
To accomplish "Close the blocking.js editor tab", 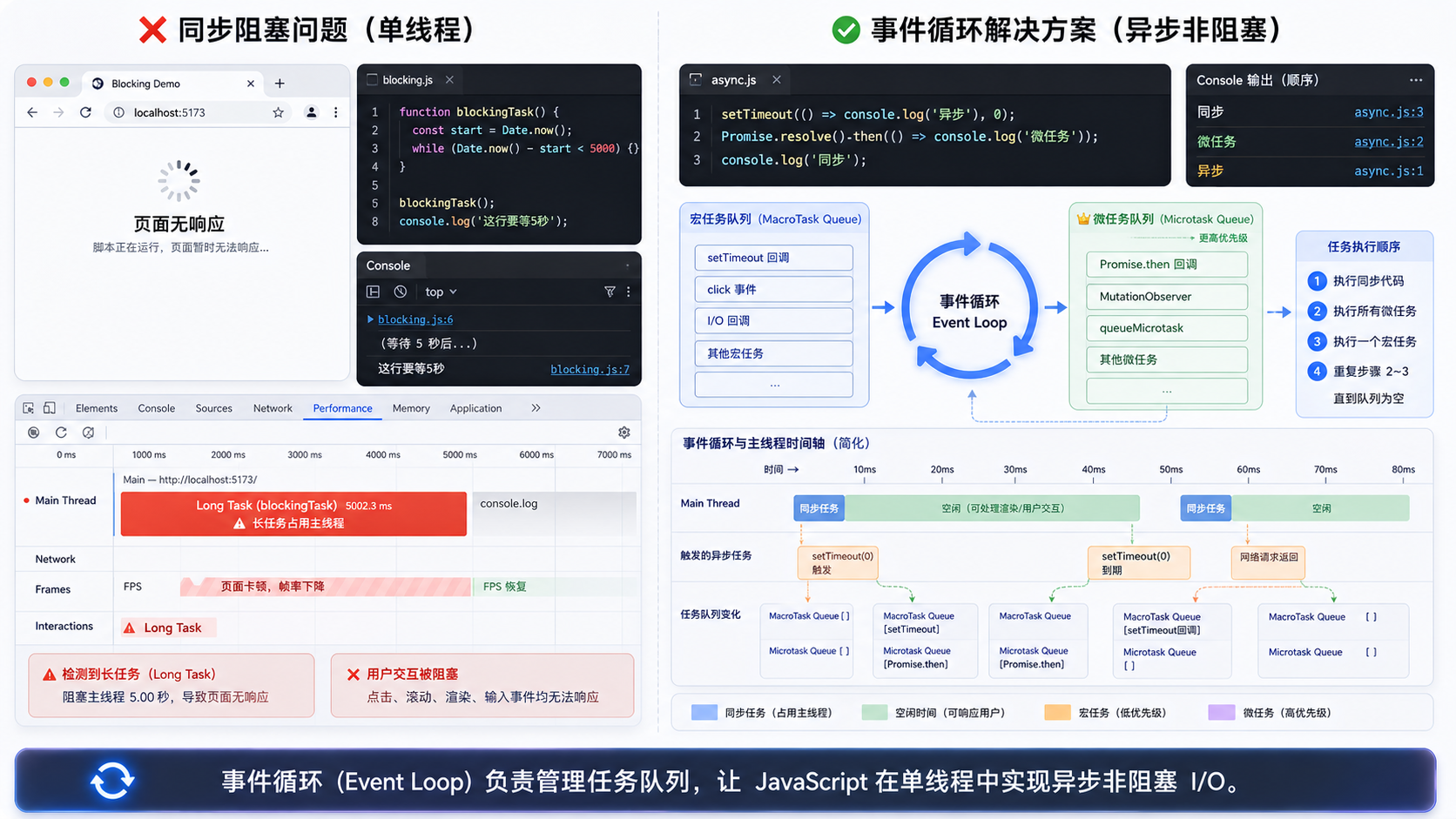I will 449,79.
